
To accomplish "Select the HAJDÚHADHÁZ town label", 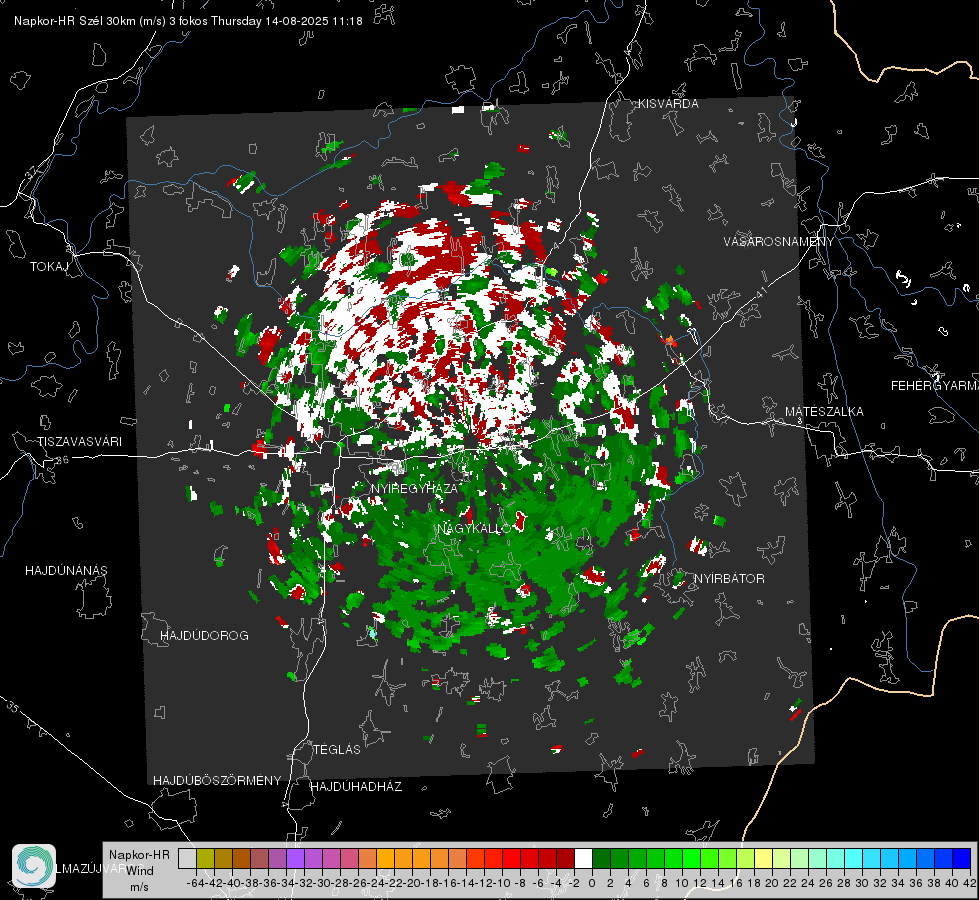I will [356, 787].
